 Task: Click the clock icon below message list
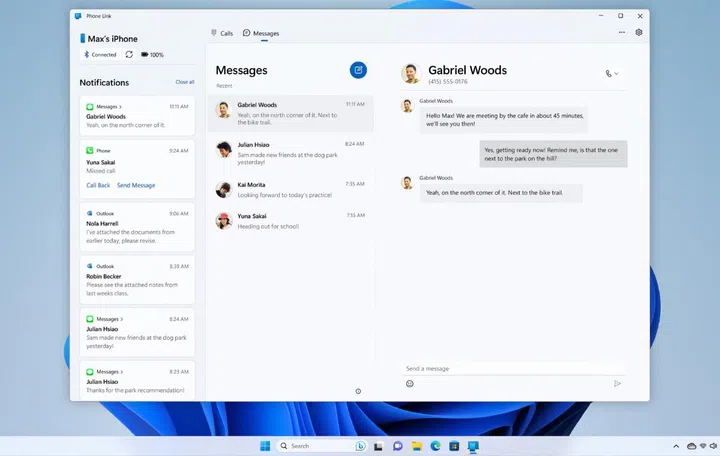358,391
